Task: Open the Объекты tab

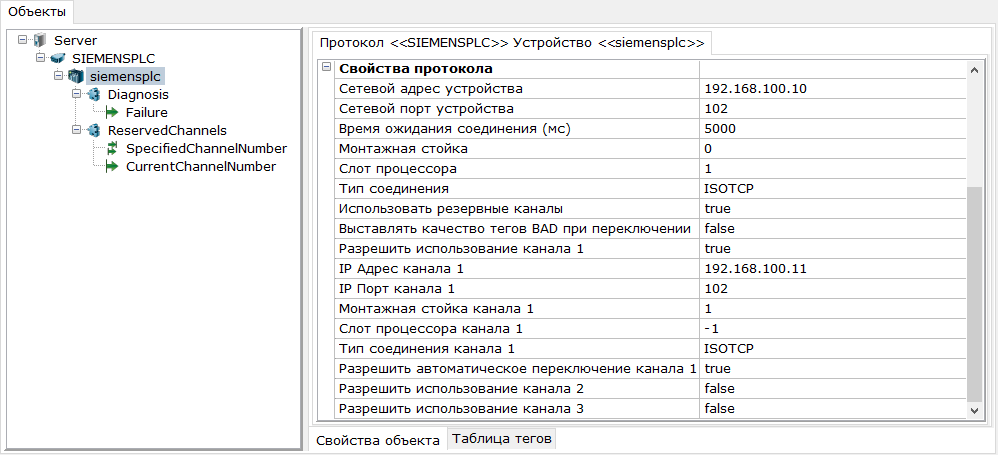Action: 37,11
